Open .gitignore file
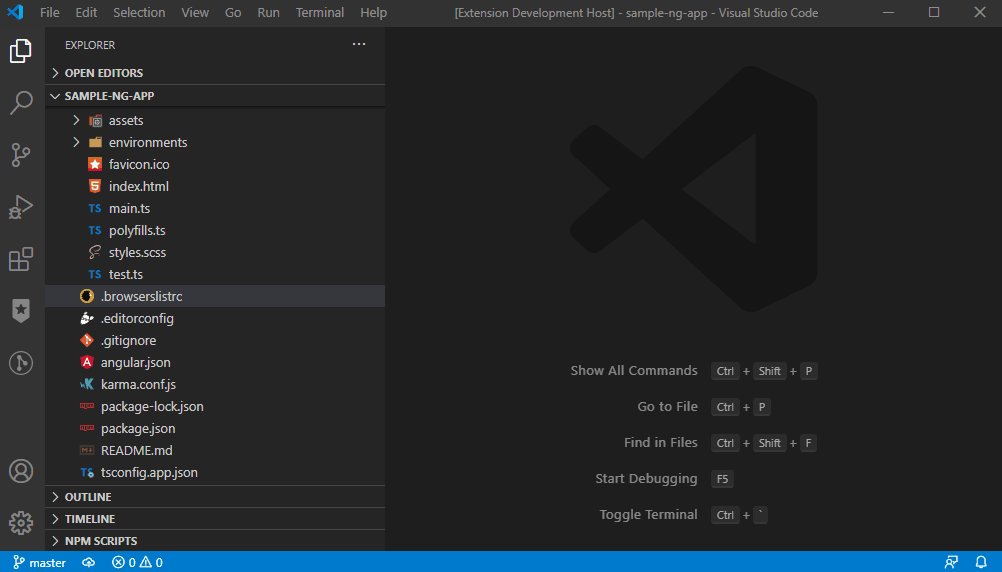The image size is (1002, 572). point(215,341)
